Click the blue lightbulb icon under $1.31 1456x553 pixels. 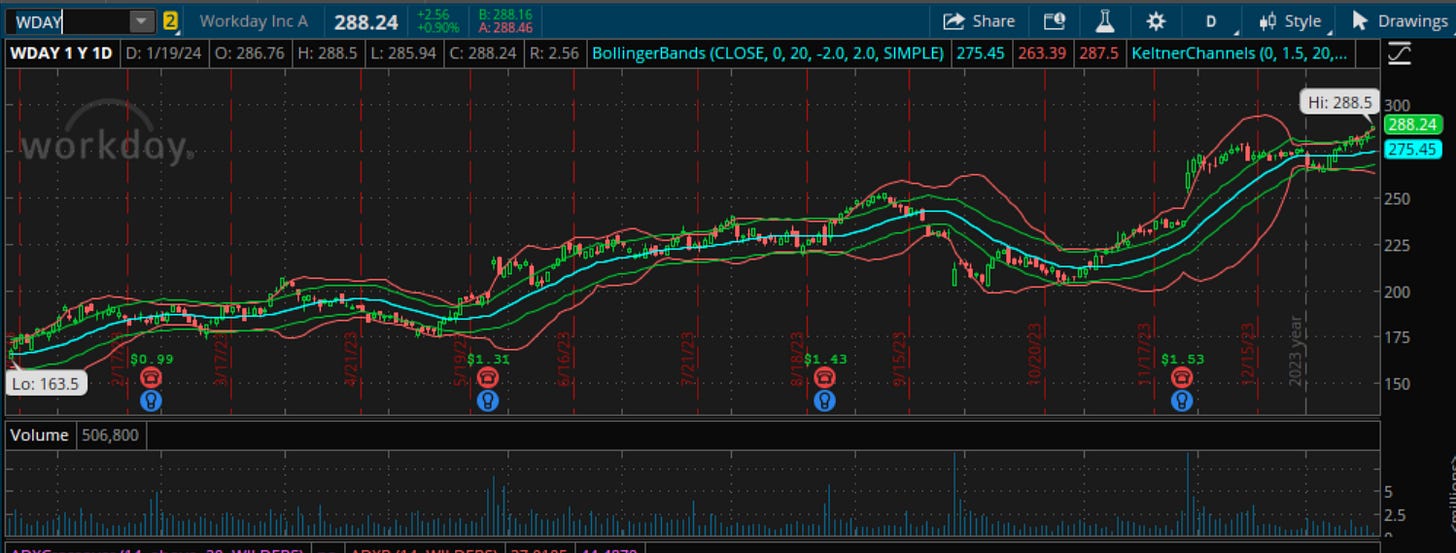(x=488, y=400)
